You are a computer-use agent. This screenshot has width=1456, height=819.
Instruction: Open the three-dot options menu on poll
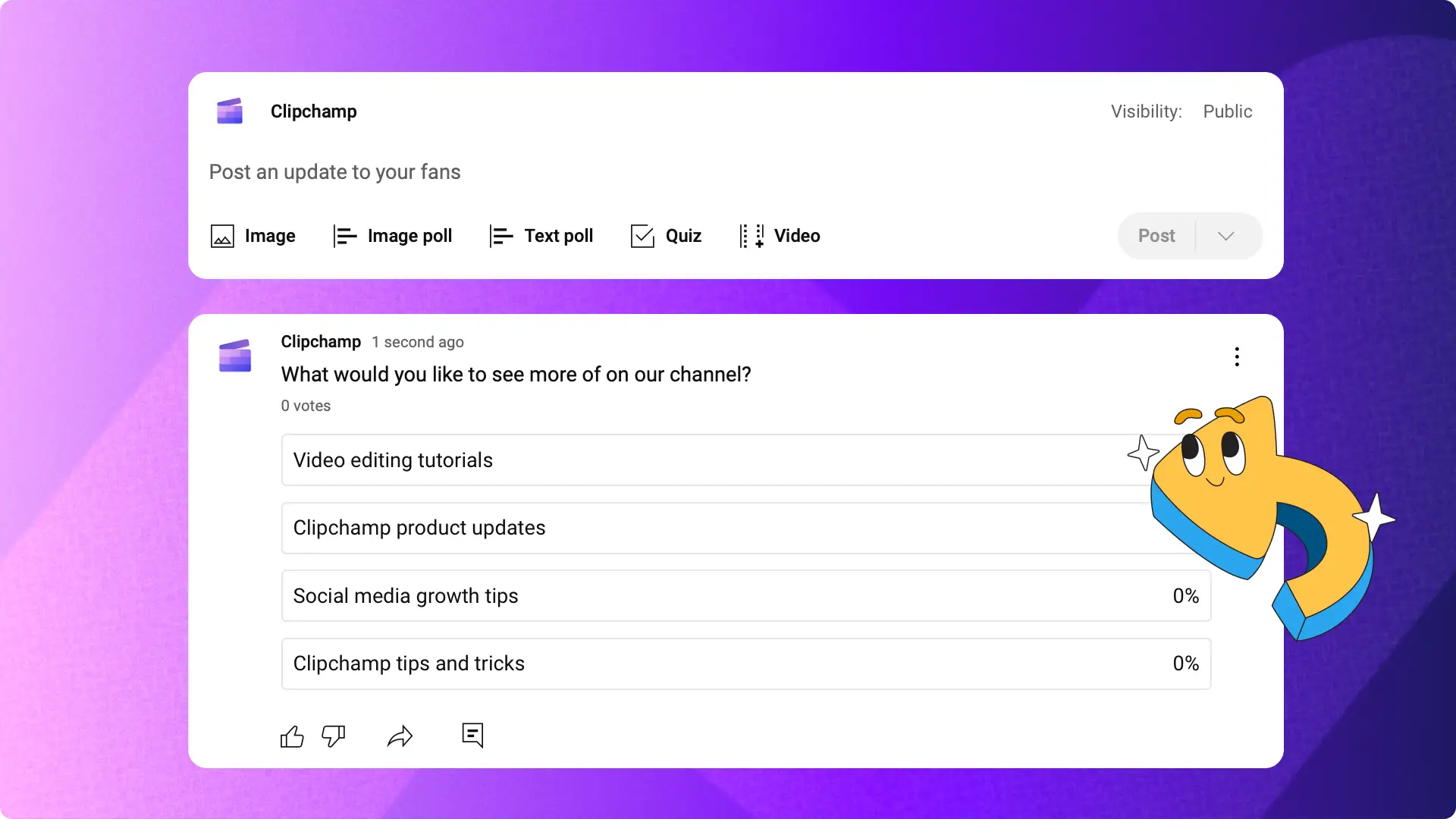[x=1237, y=357]
